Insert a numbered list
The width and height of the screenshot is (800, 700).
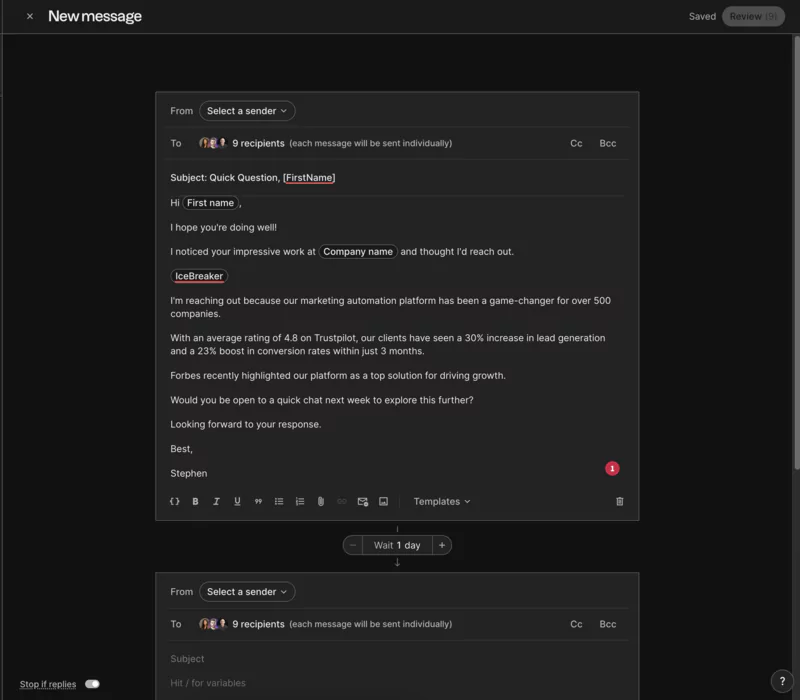click(x=300, y=502)
